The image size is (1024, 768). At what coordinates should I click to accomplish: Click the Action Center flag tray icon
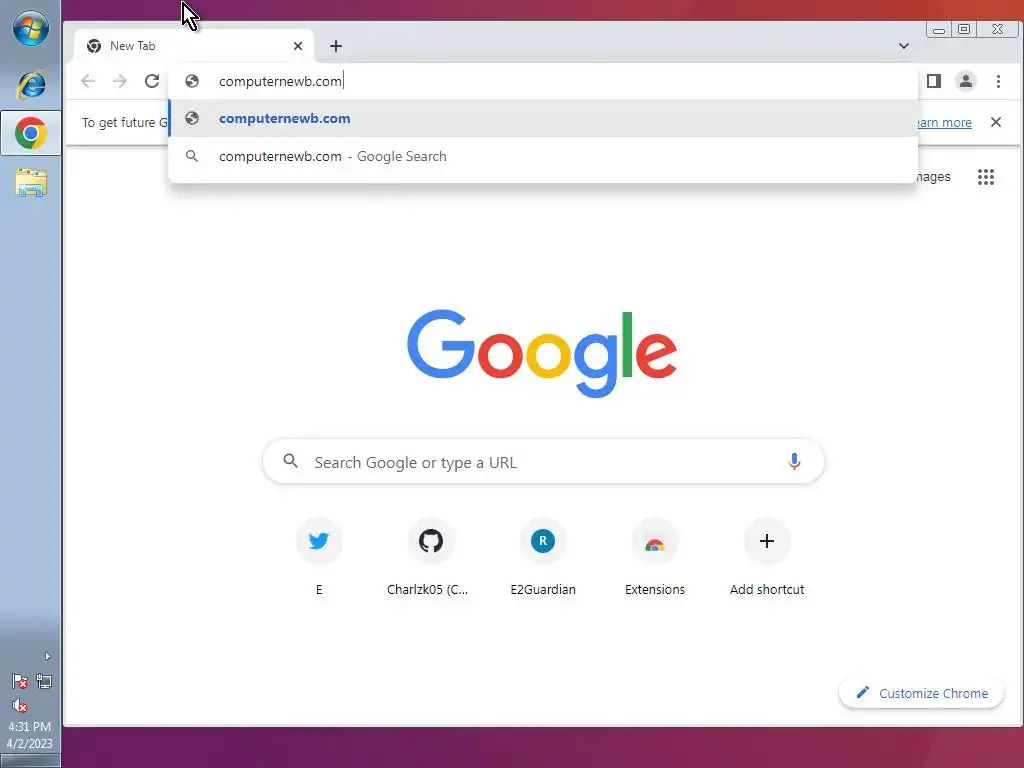(20, 682)
